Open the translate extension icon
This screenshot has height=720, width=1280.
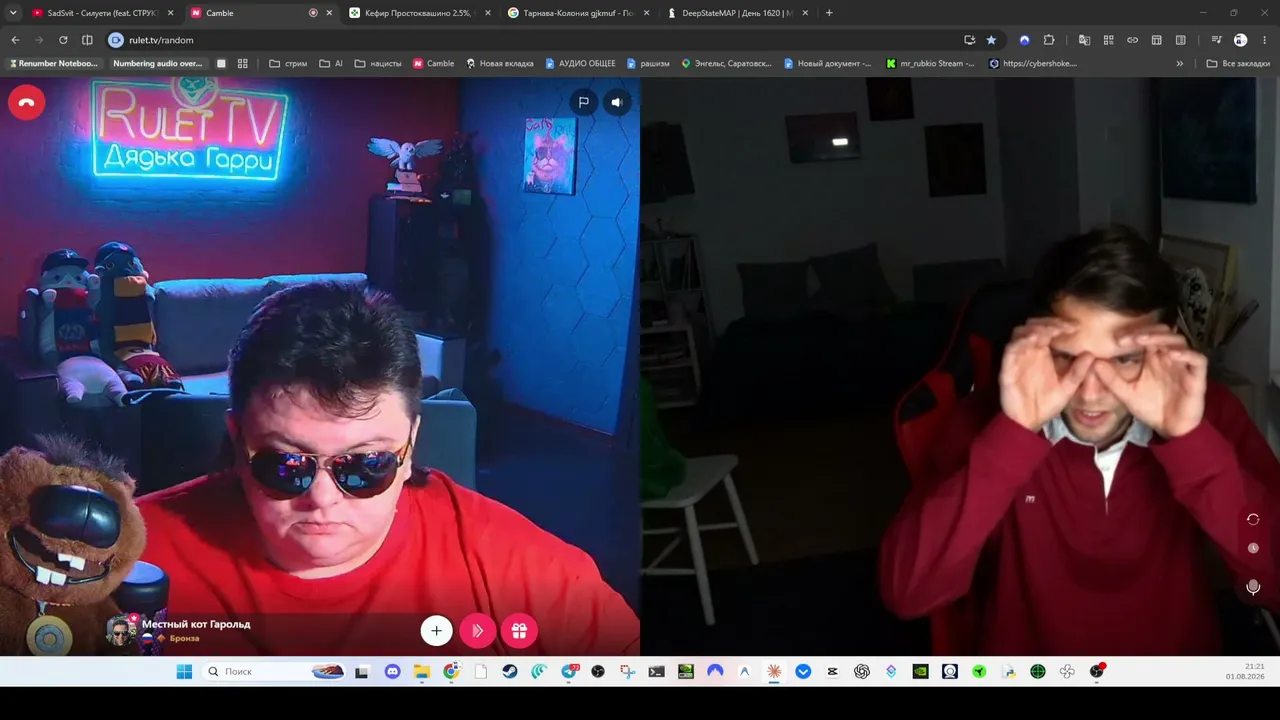point(1084,40)
